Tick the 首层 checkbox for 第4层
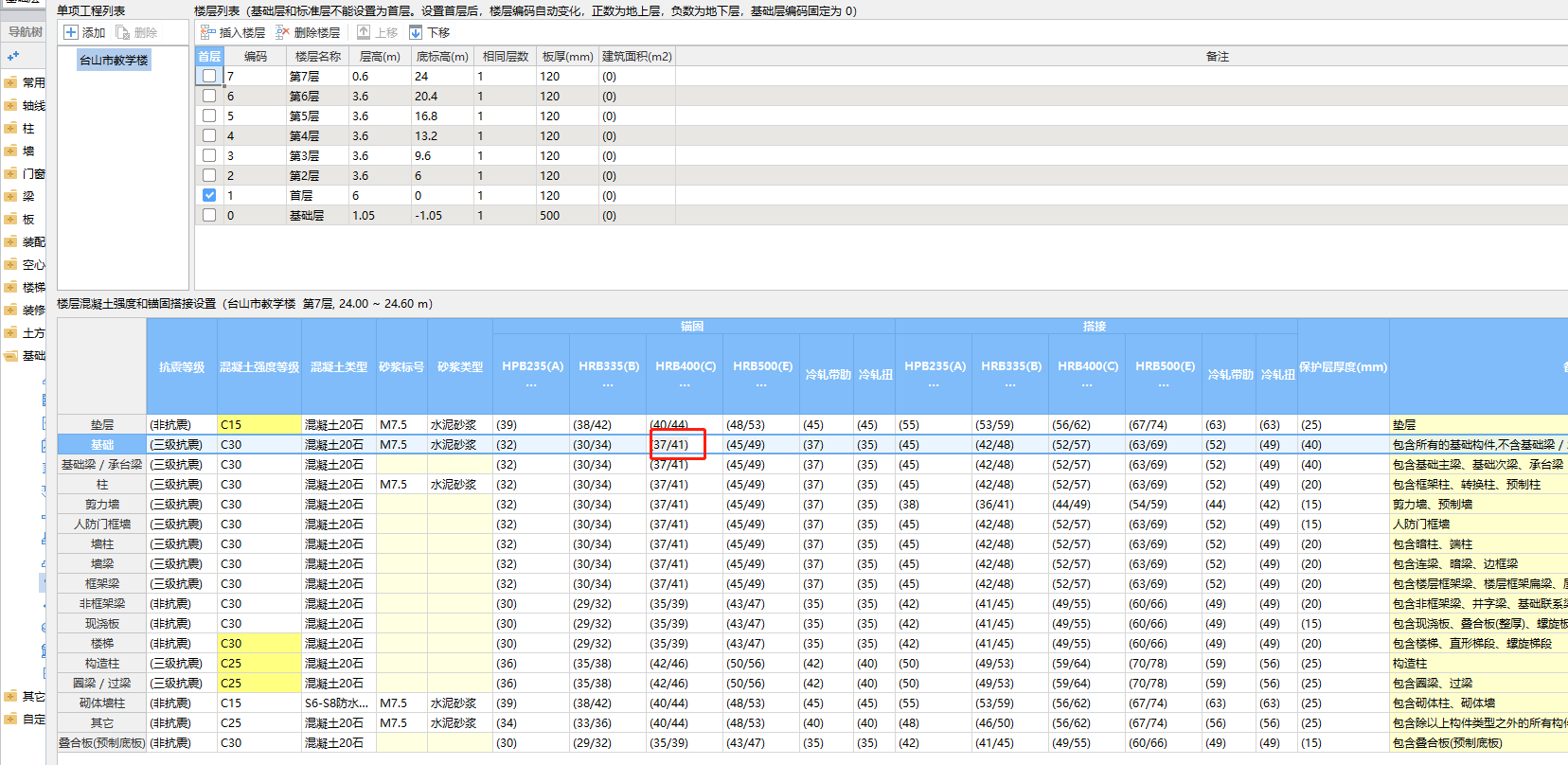This screenshot has width=1568, height=765. (209, 135)
